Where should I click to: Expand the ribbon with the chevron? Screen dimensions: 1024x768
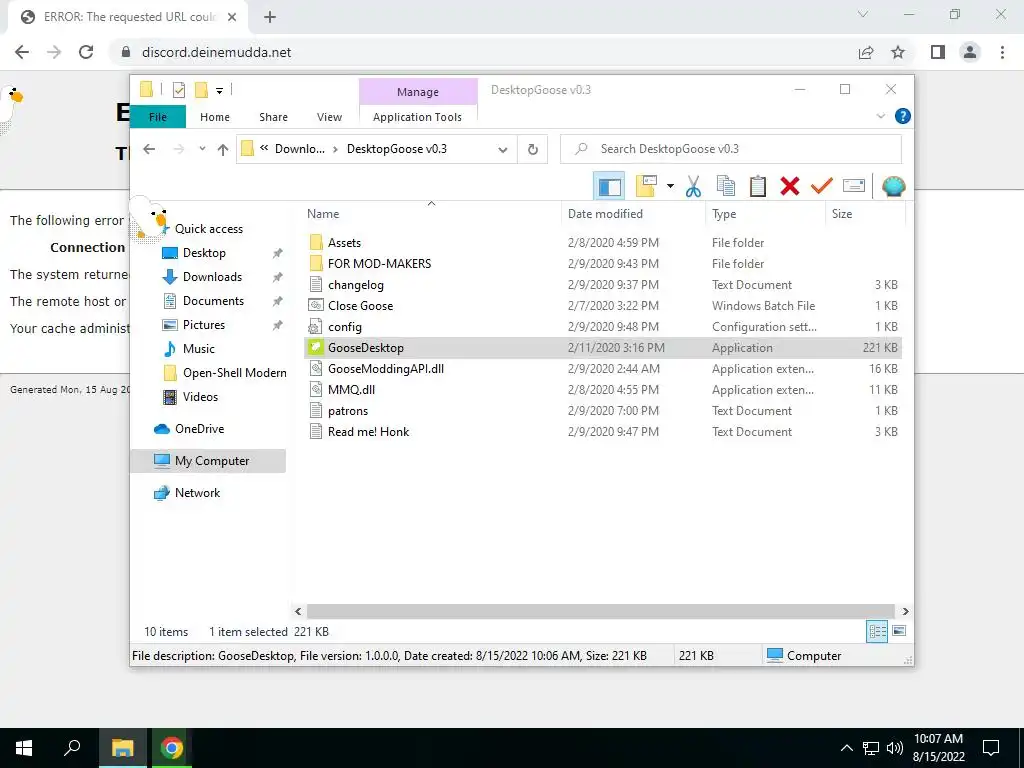click(880, 116)
